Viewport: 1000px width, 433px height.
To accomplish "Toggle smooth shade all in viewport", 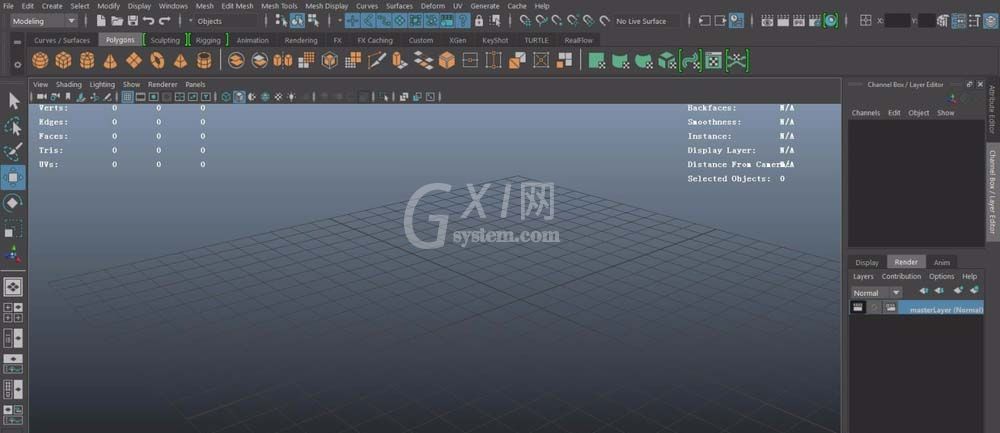I will [239, 97].
